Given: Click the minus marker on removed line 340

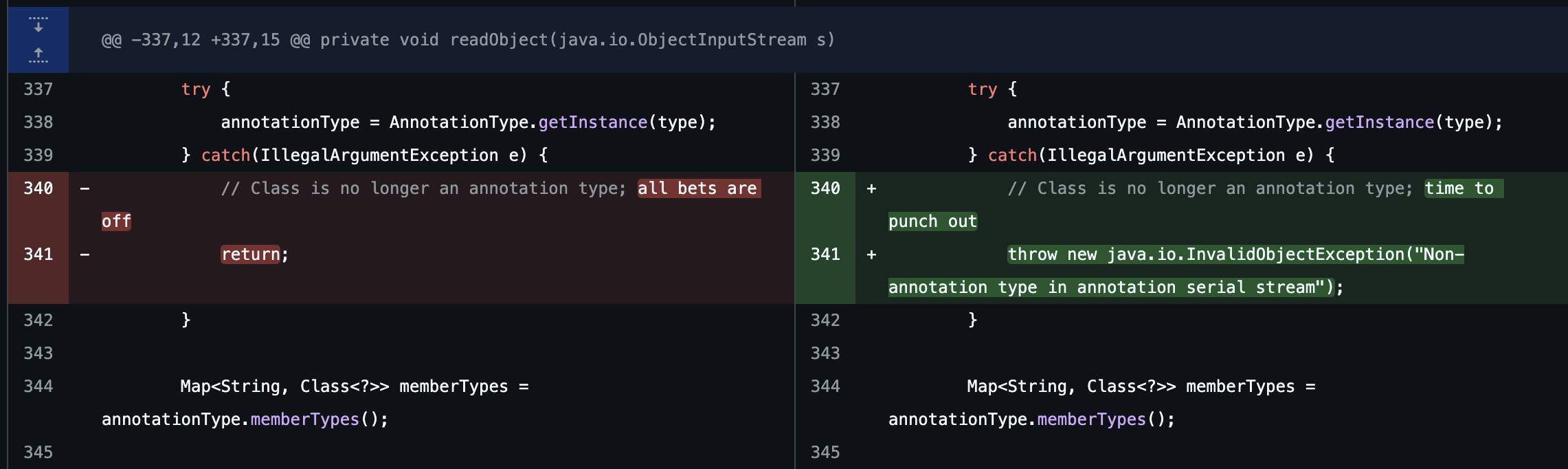Looking at the screenshot, I should pos(85,188).
